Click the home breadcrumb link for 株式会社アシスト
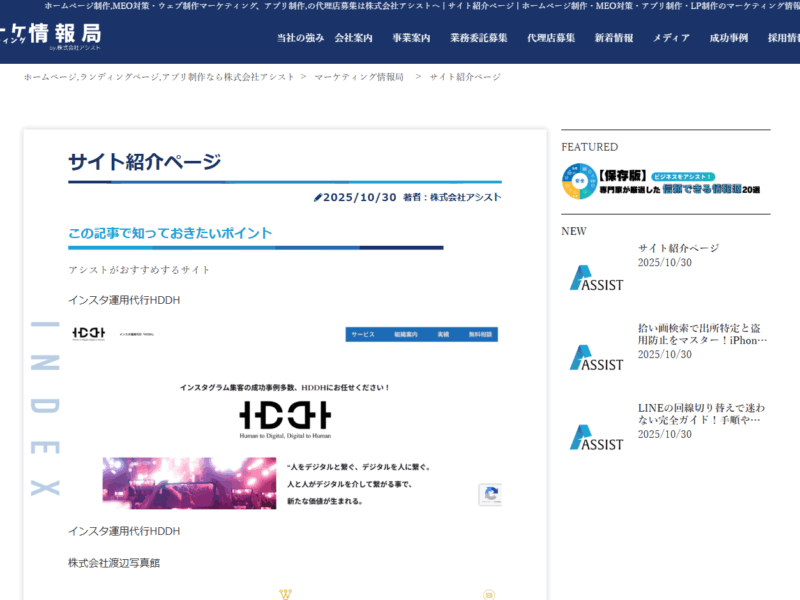Screen dimensions: 800x600 click(160, 77)
